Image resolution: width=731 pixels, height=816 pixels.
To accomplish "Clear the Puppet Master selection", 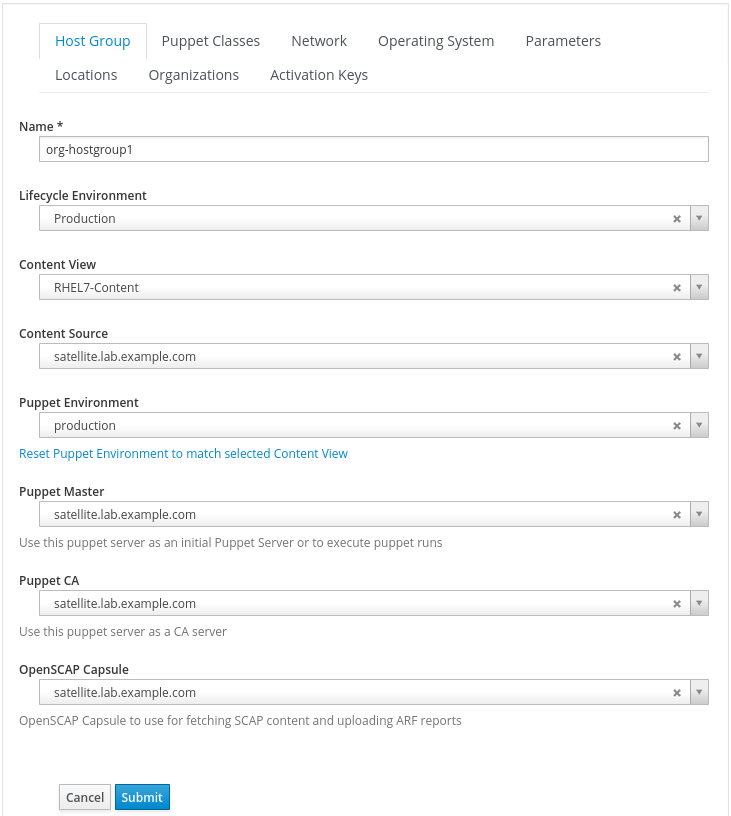I will [x=677, y=515].
